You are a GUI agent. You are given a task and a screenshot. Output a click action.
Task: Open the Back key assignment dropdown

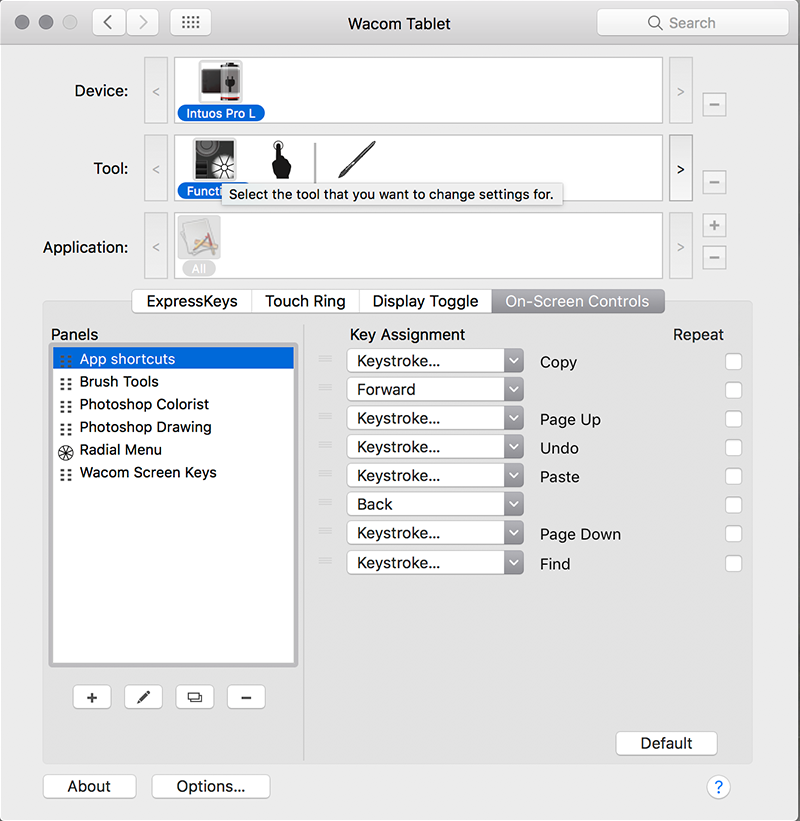coord(435,504)
